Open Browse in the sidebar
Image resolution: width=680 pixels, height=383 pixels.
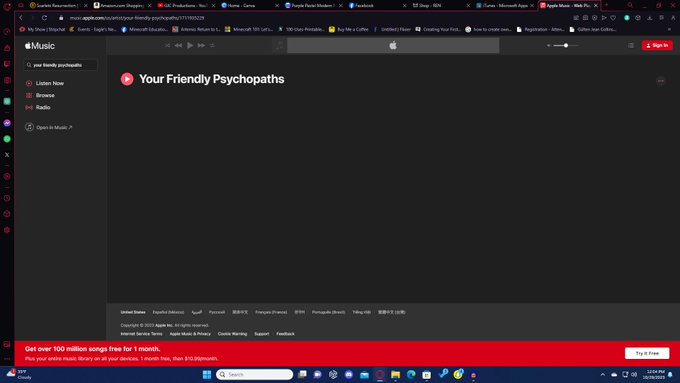(40, 95)
